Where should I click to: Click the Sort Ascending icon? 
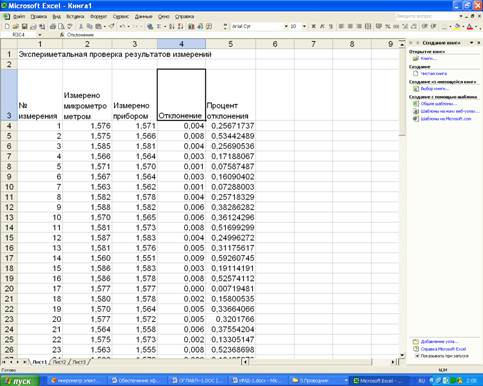click(172, 26)
